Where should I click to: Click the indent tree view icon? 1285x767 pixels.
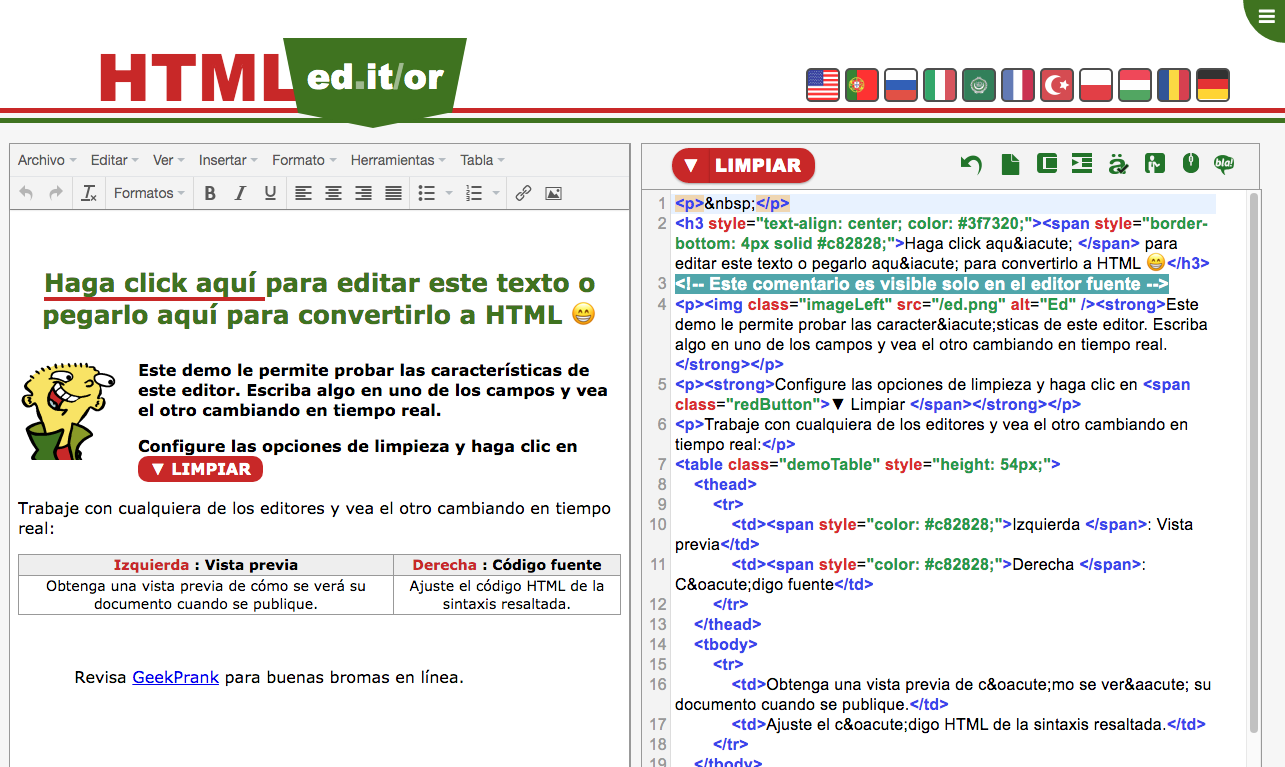[1081, 163]
